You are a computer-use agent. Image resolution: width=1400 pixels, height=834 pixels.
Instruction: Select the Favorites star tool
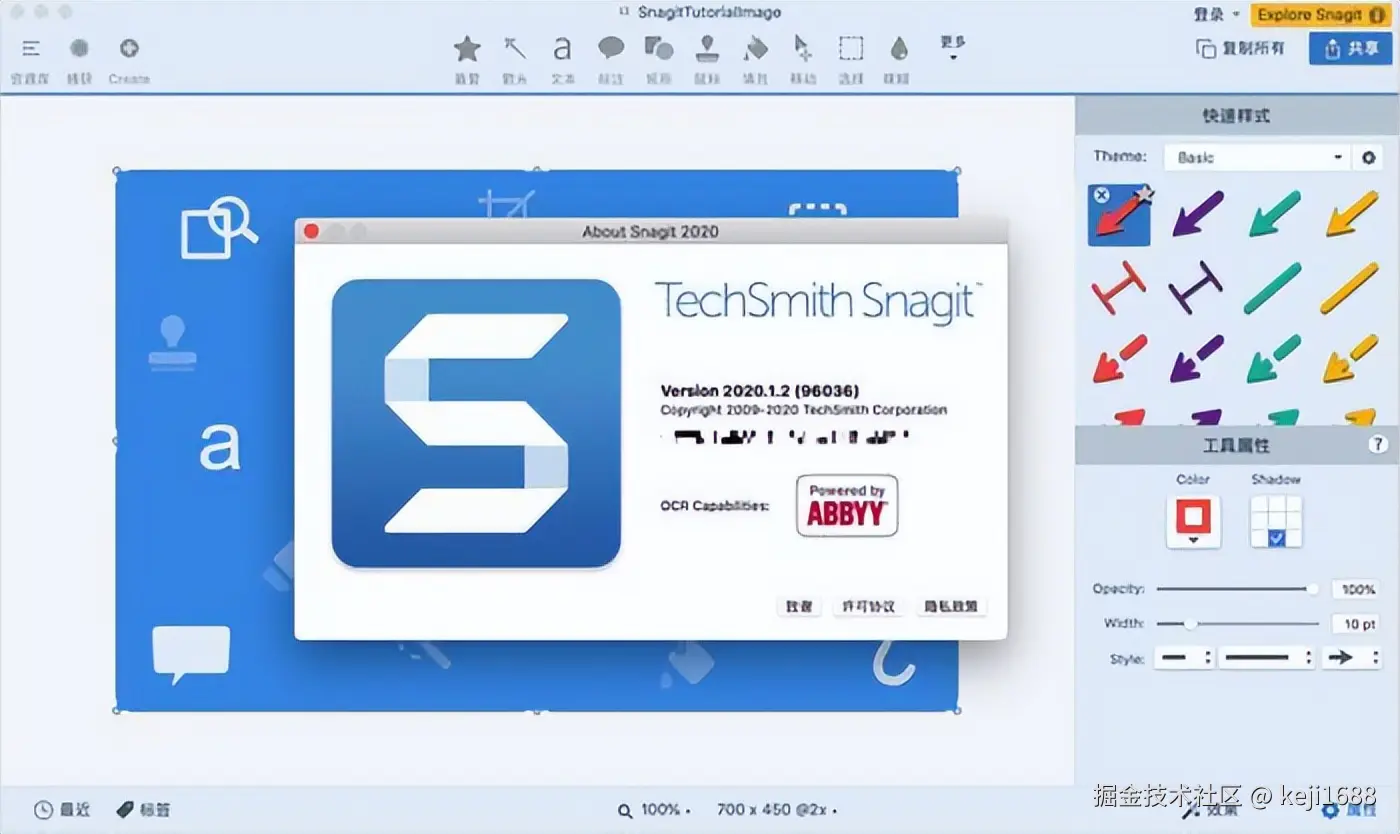click(467, 48)
